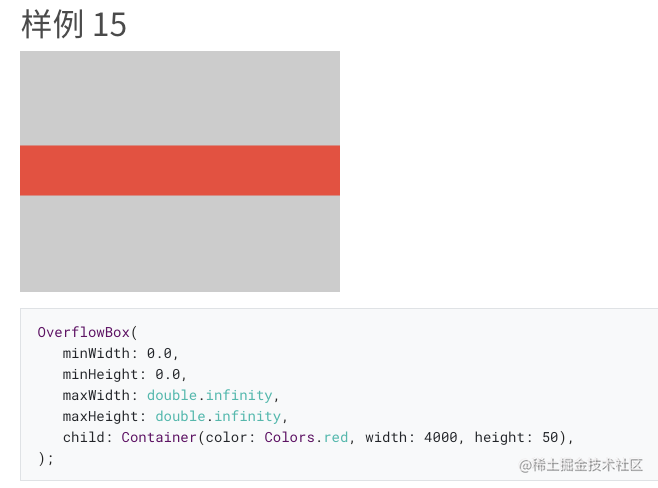The width and height of the screenshot is (658, 488).
Task: Click the closing ); line
Action: click(x=46, y=459)
